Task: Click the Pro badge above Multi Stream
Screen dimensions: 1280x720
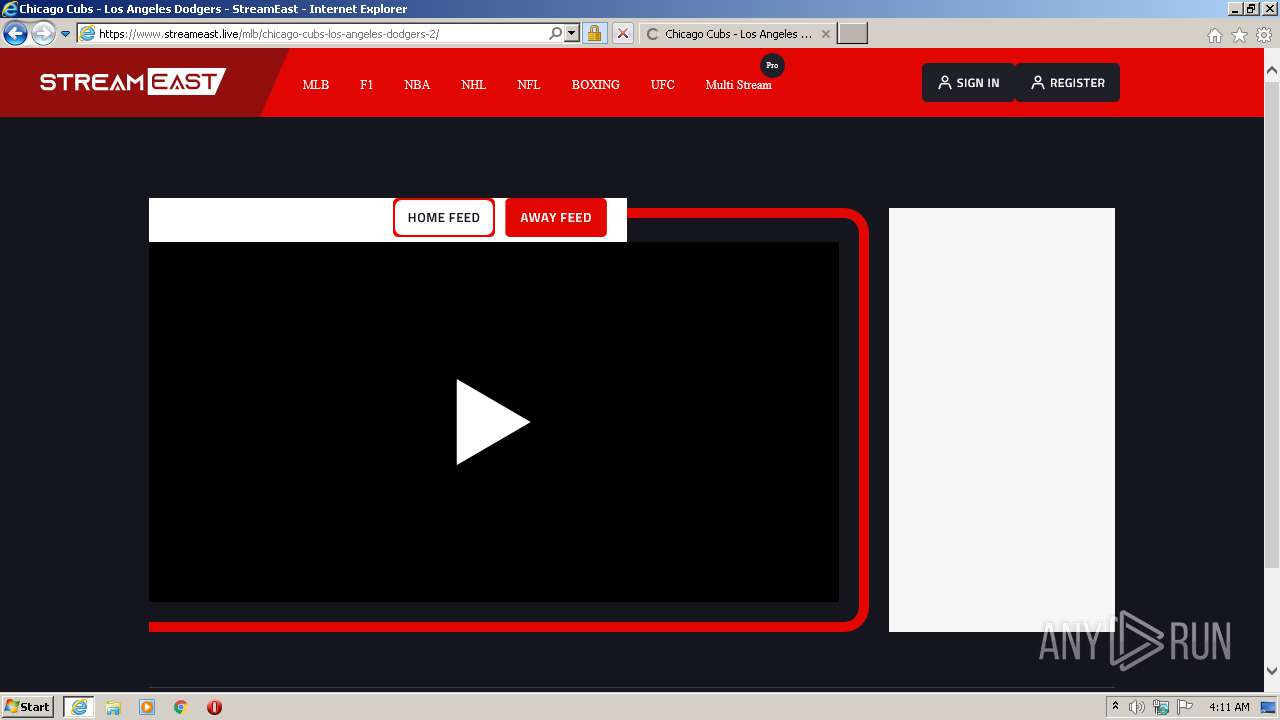Action: 772,65
